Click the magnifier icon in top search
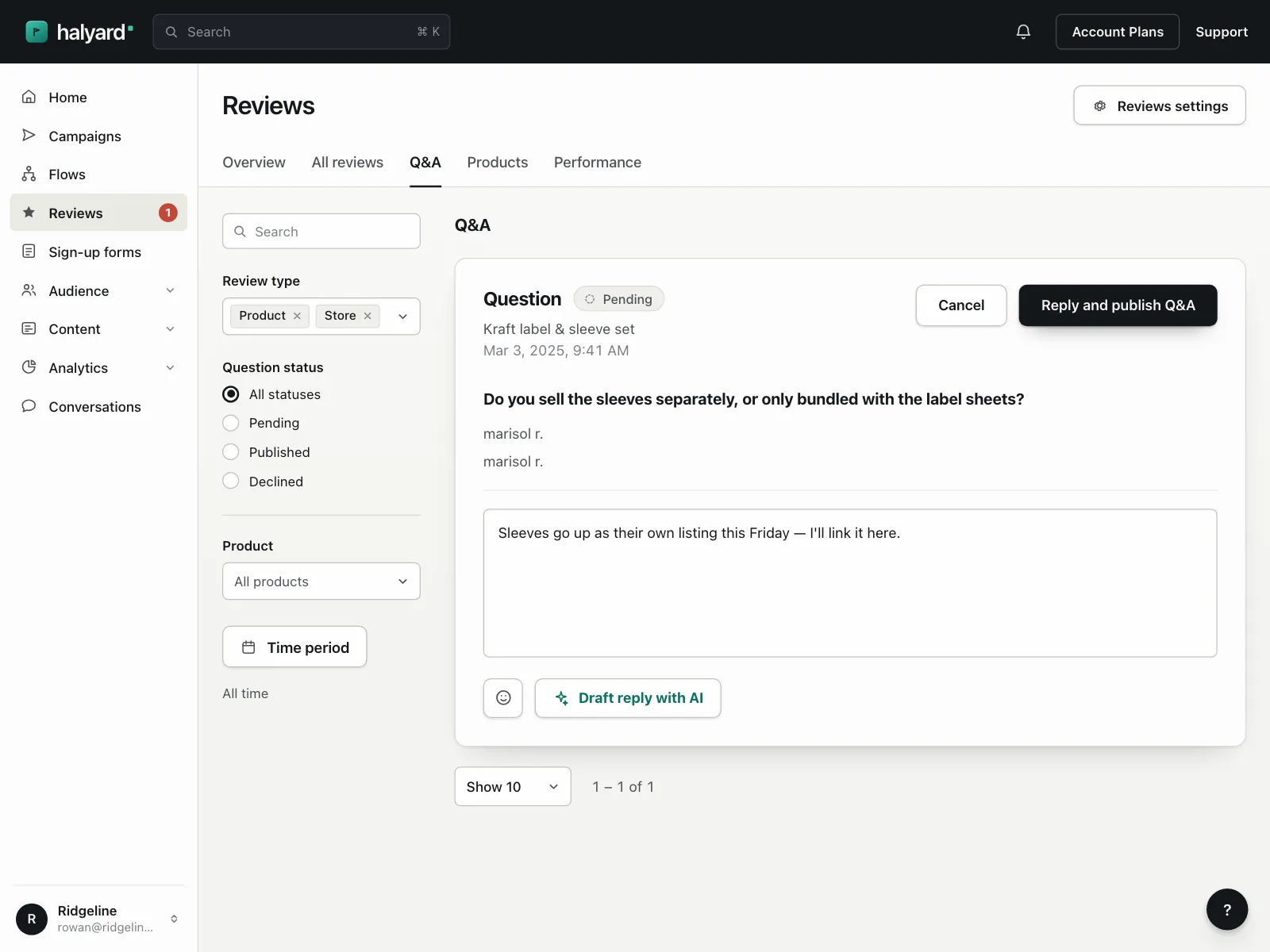1270x952 pixels. [x=171, y=32]
